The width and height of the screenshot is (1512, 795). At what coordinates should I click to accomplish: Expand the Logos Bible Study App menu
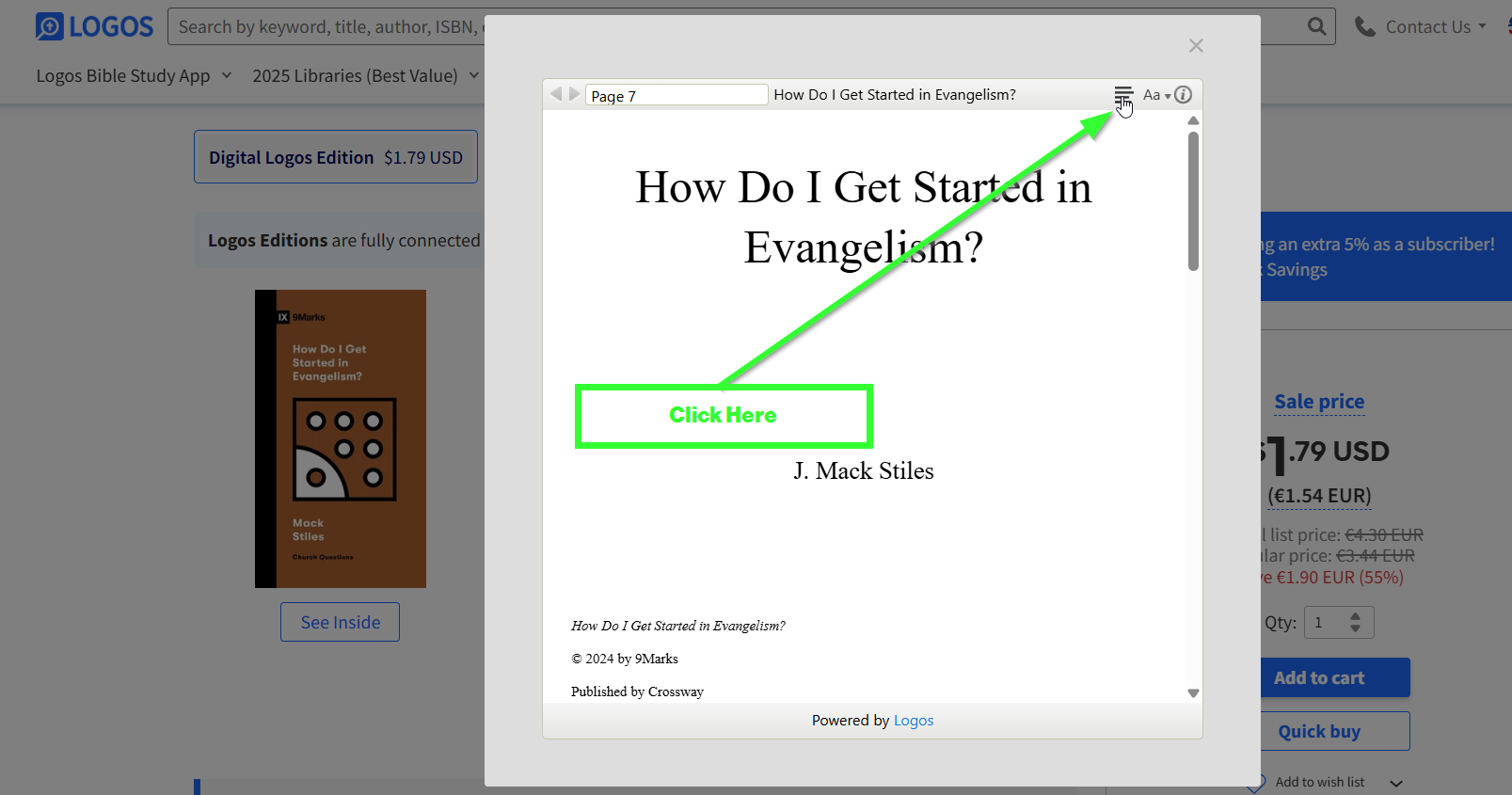click(x=134, y=75)
